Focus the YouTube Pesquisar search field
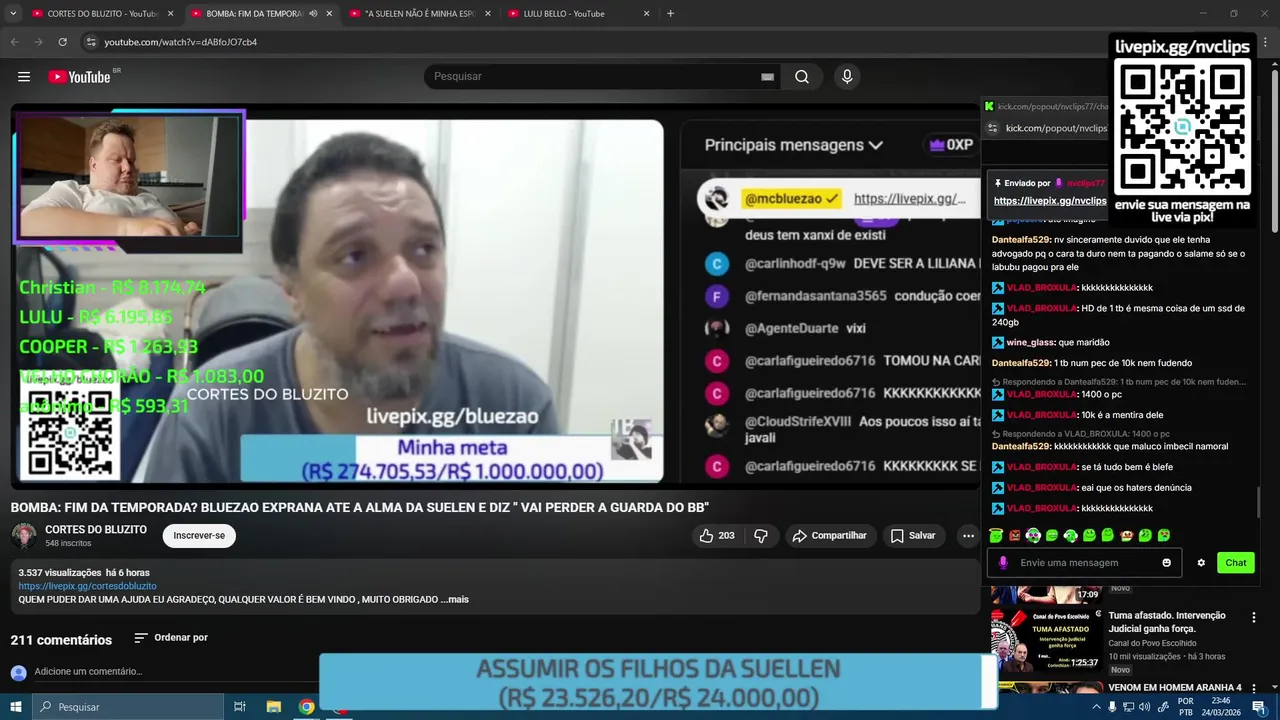This screenshot has height=720, width=1280. coord(600,77)
